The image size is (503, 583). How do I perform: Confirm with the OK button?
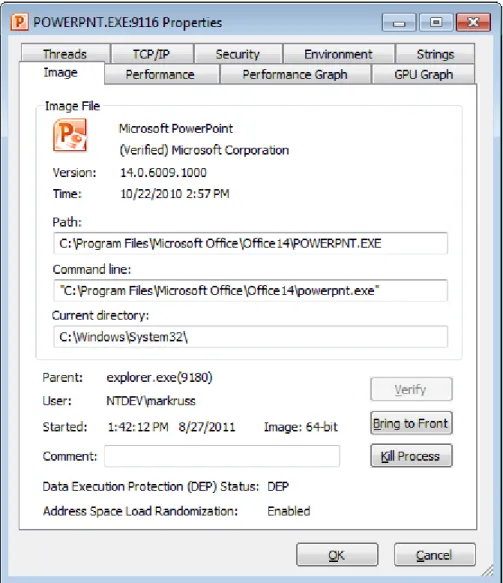point(337,555)
